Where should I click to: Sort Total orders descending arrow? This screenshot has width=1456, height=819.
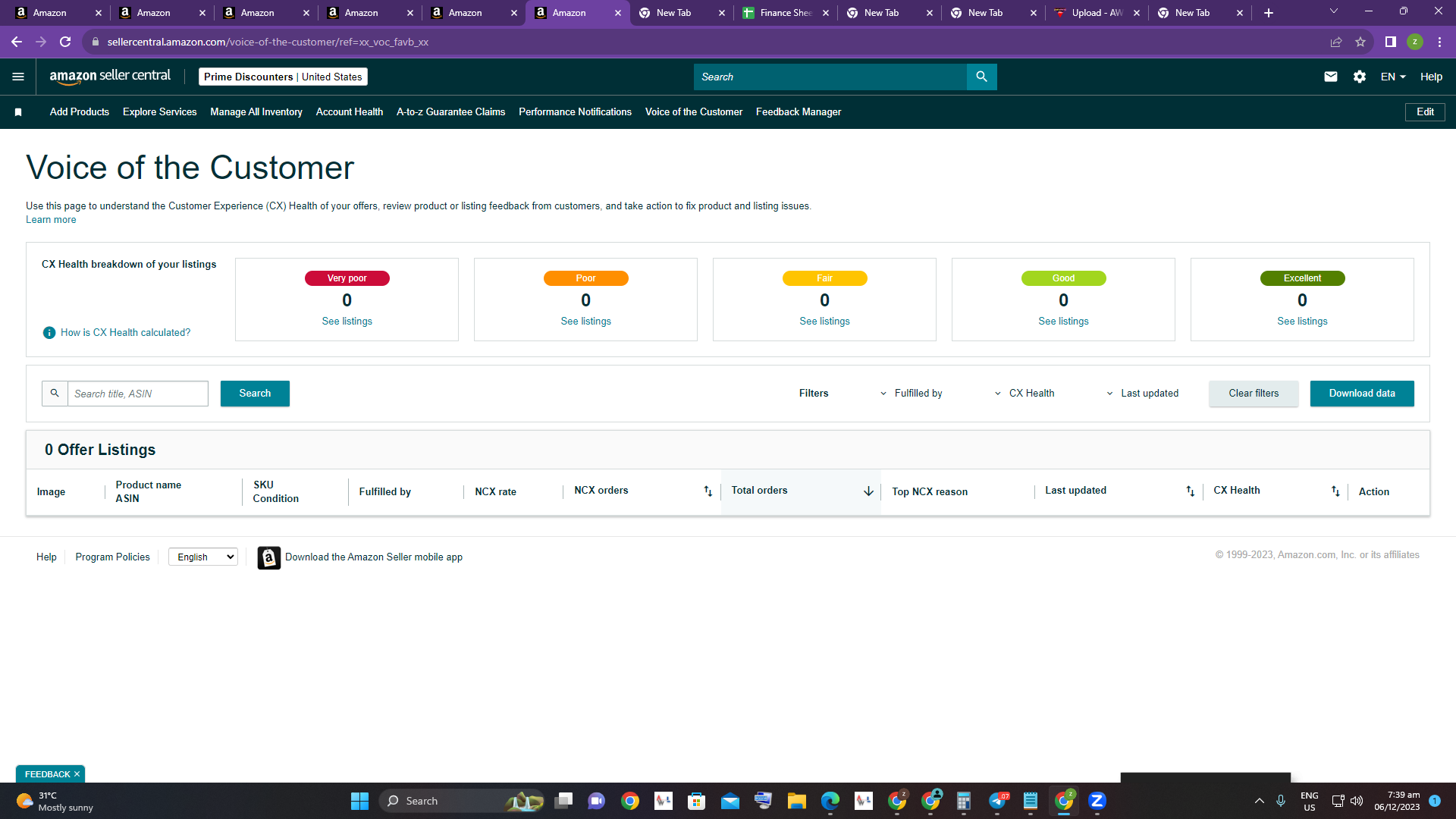point(868,491)
